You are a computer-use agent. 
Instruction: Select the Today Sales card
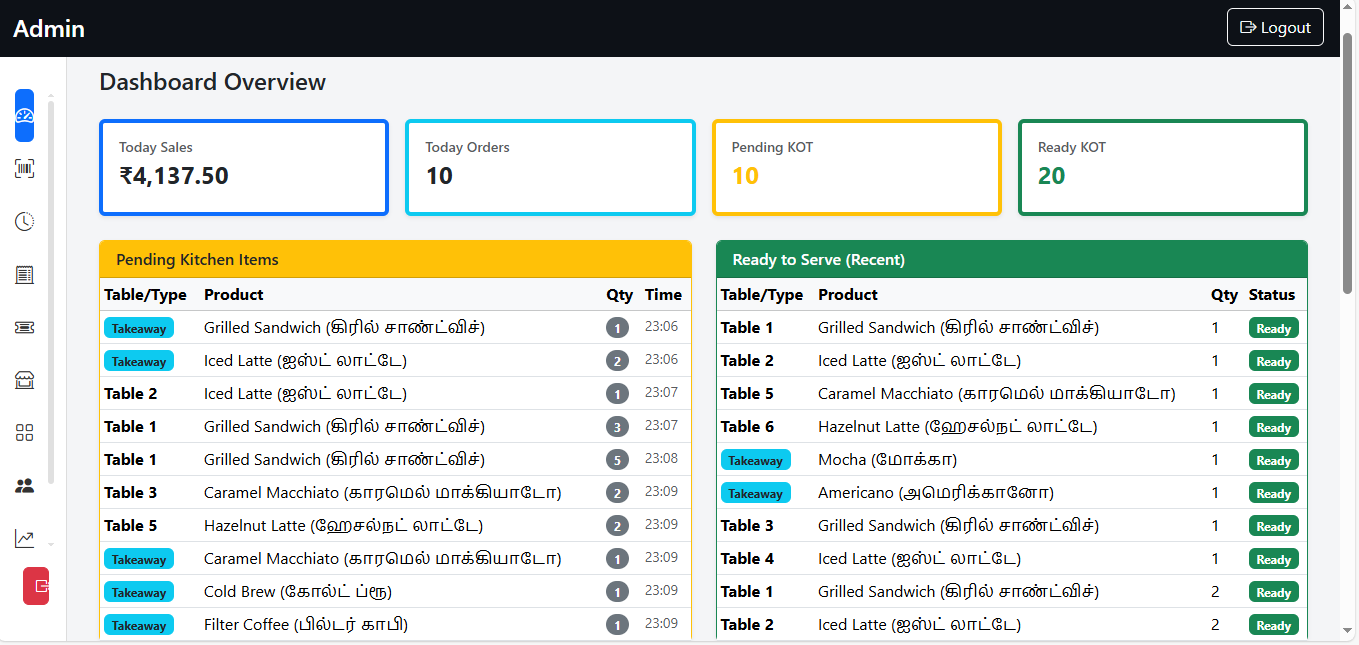244,167
